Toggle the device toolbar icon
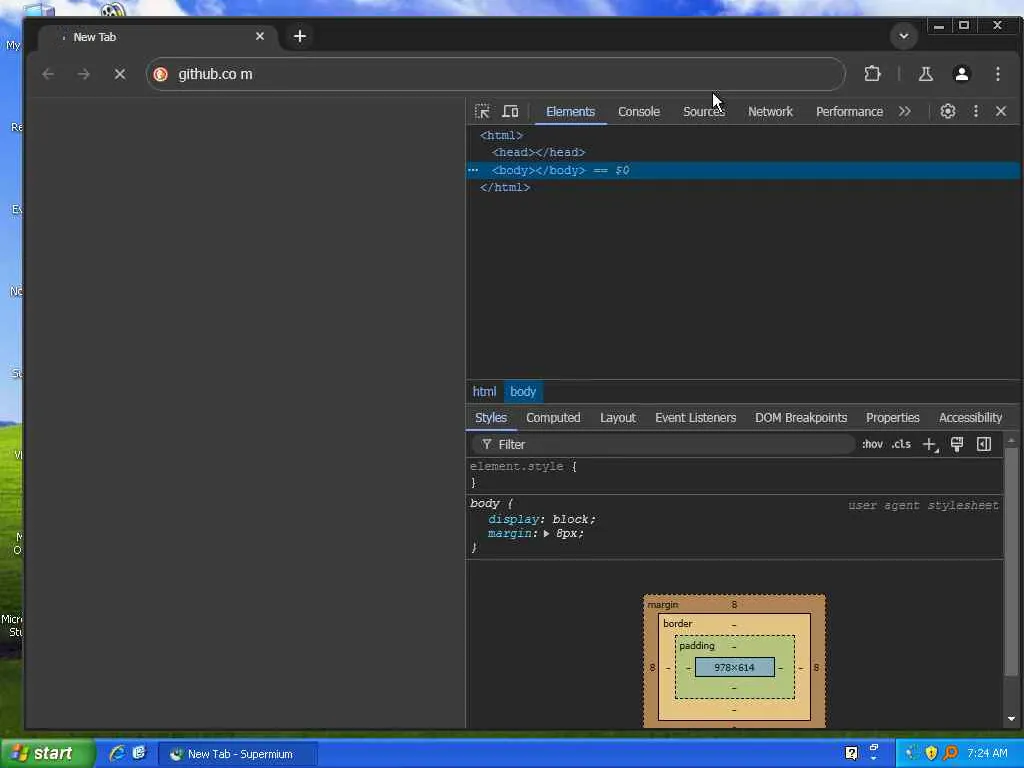 pos(510,111)
